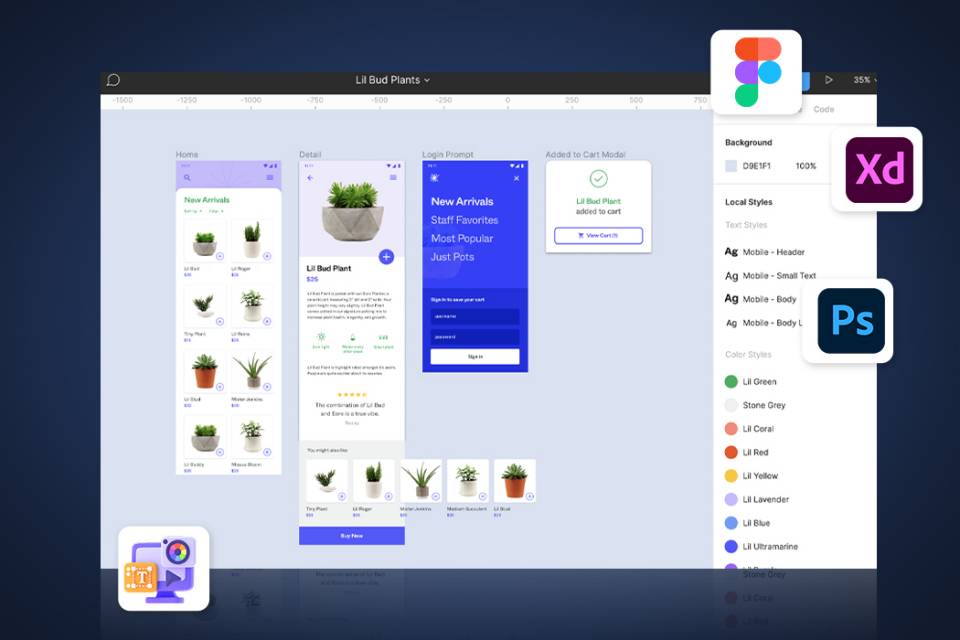Click the Figma logo icon
960x640 pixels.
(757, 72)
